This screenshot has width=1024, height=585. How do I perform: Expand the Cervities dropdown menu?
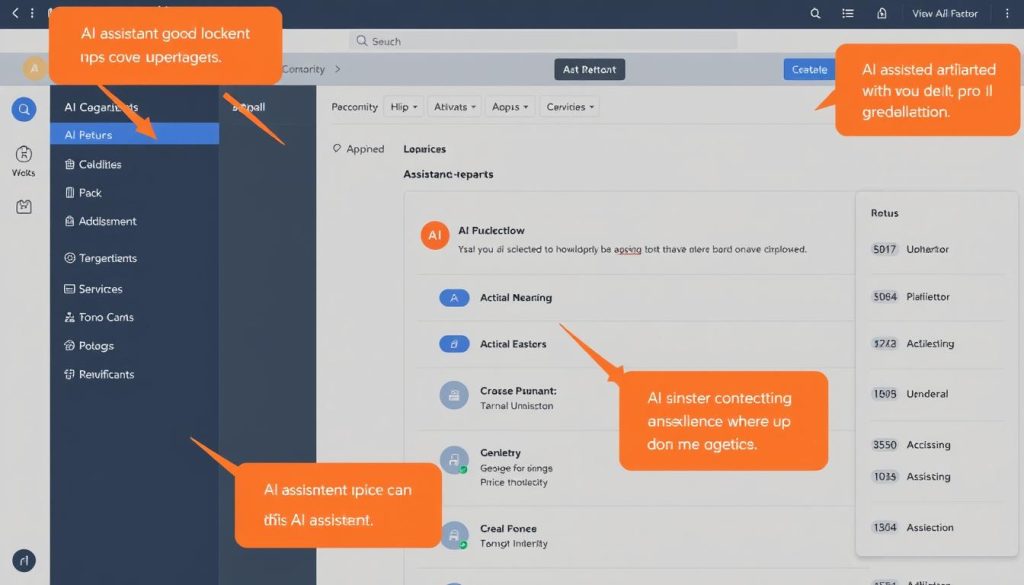pyautogui.click(x=570, y=107)
